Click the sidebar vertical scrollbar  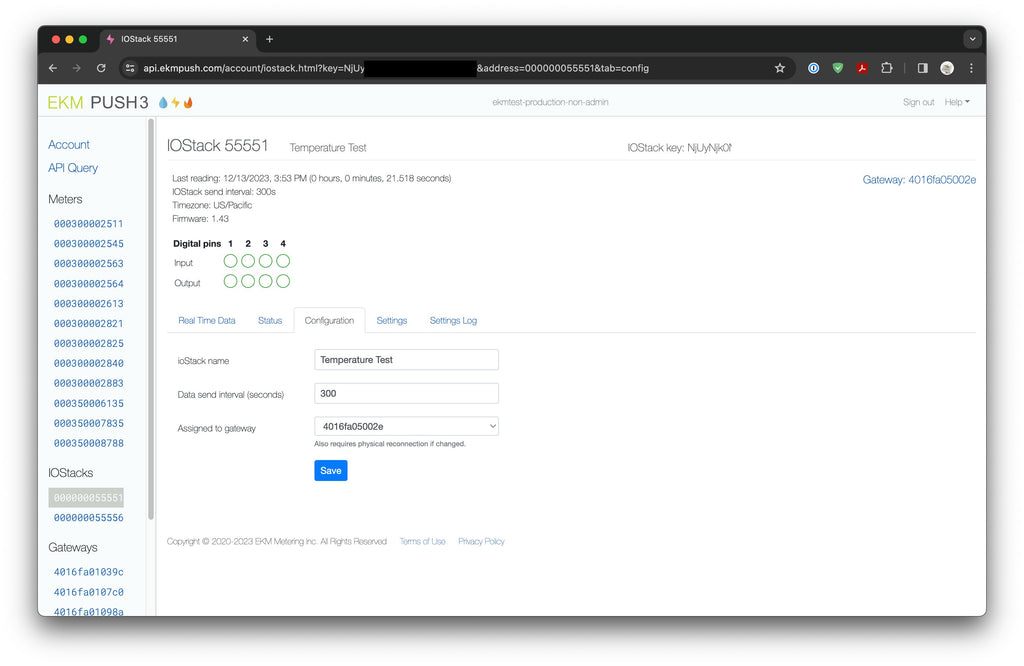(x=151, y=320)
